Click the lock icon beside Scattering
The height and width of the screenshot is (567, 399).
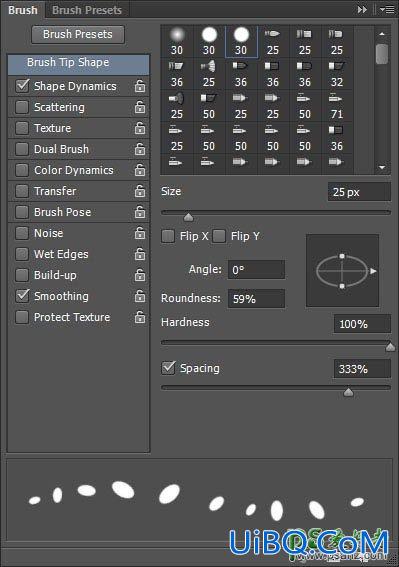140,107
